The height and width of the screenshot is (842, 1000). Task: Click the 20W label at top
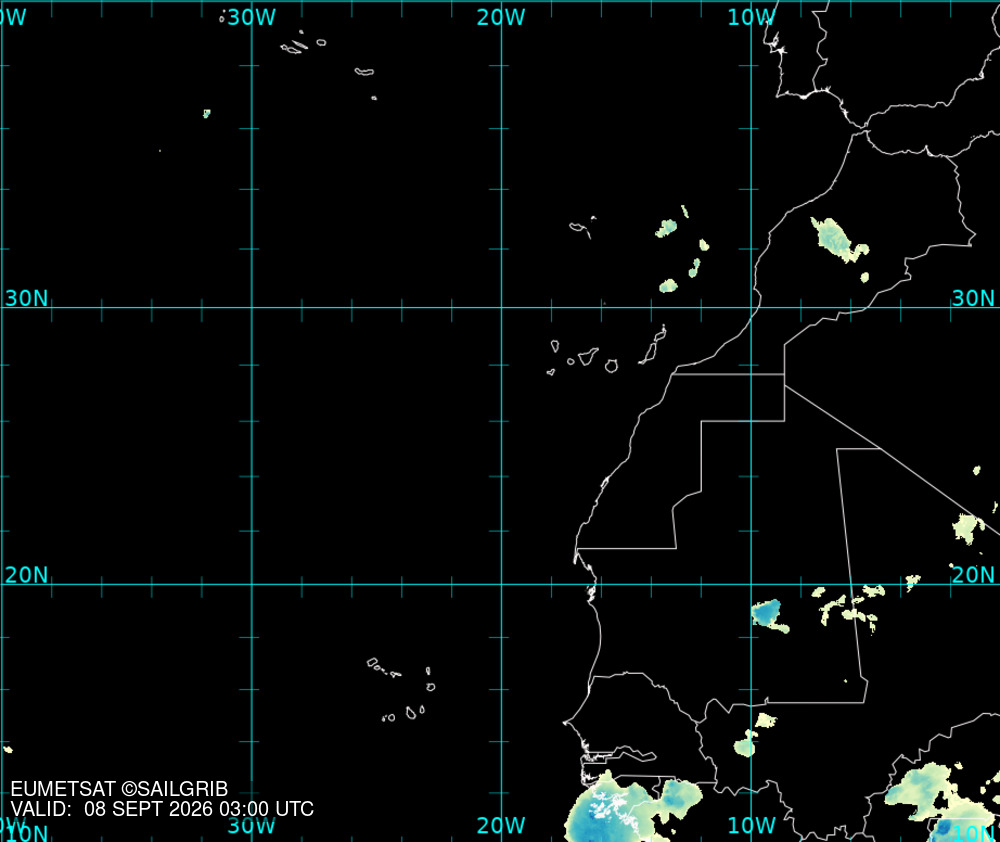click(x=501, y=17)
